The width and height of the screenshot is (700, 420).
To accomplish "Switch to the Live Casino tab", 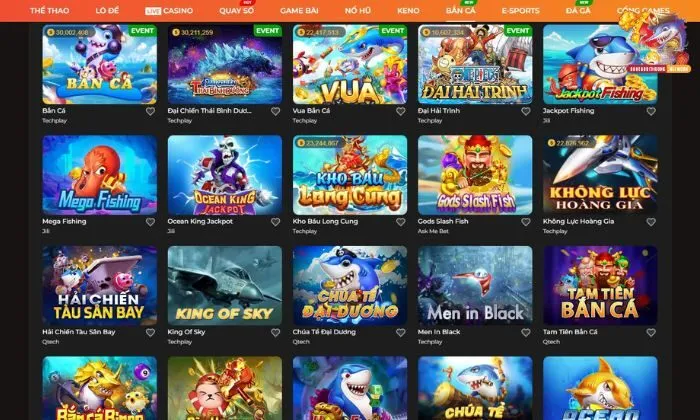I will 169,10.
